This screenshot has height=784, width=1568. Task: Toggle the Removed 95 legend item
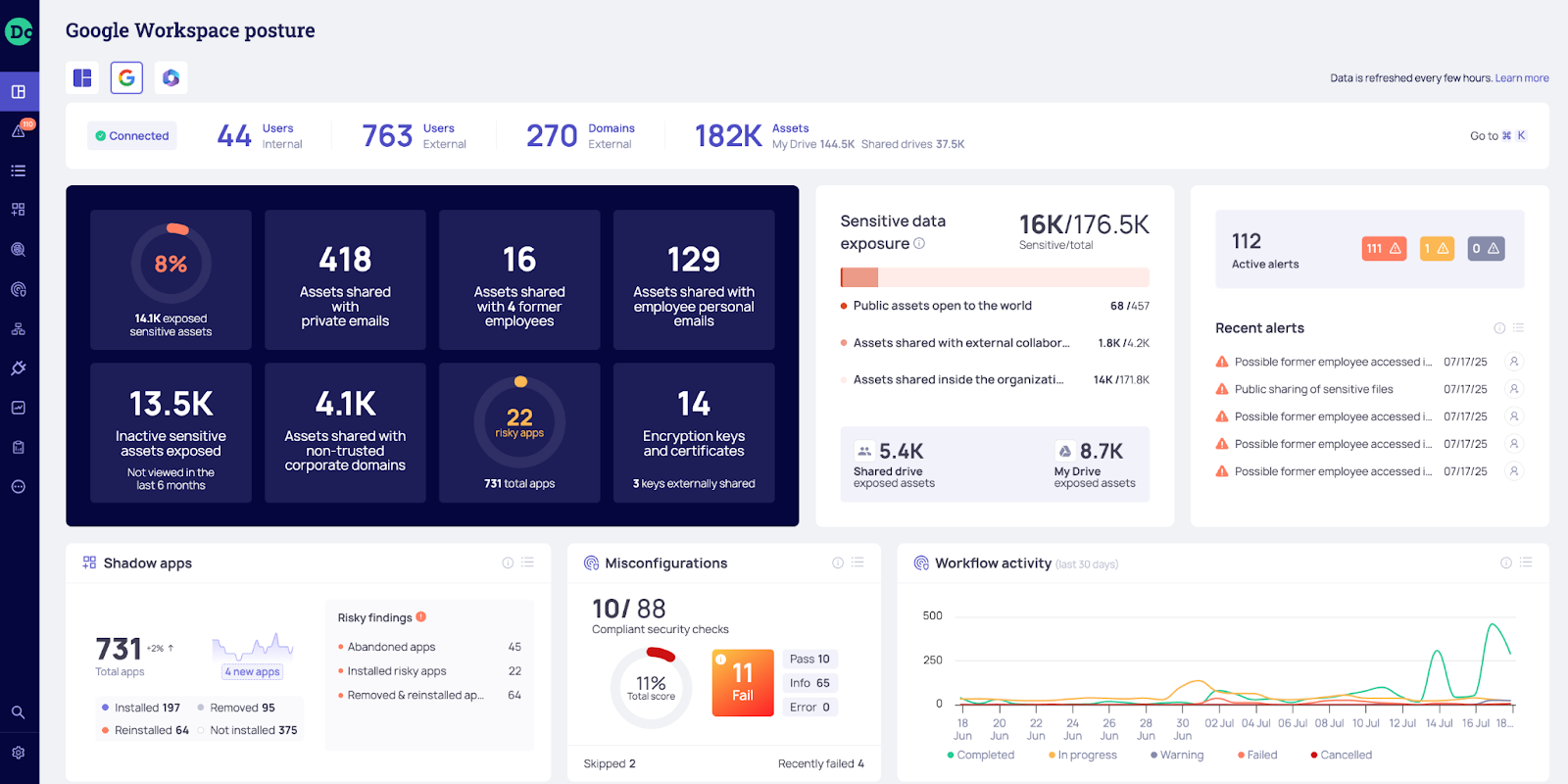[236, 708]
